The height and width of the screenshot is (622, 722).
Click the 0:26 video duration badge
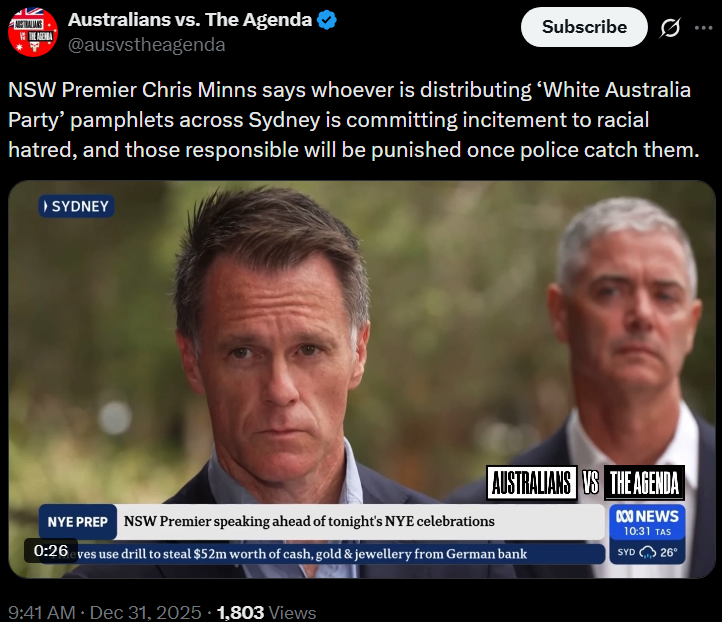point(51,550)
